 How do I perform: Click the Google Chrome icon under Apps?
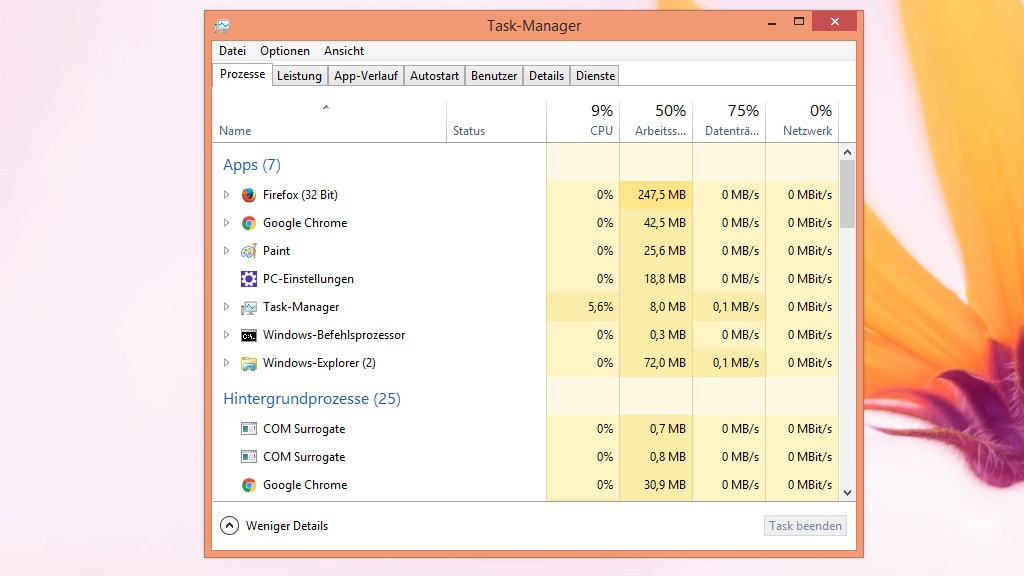(248, 223)
